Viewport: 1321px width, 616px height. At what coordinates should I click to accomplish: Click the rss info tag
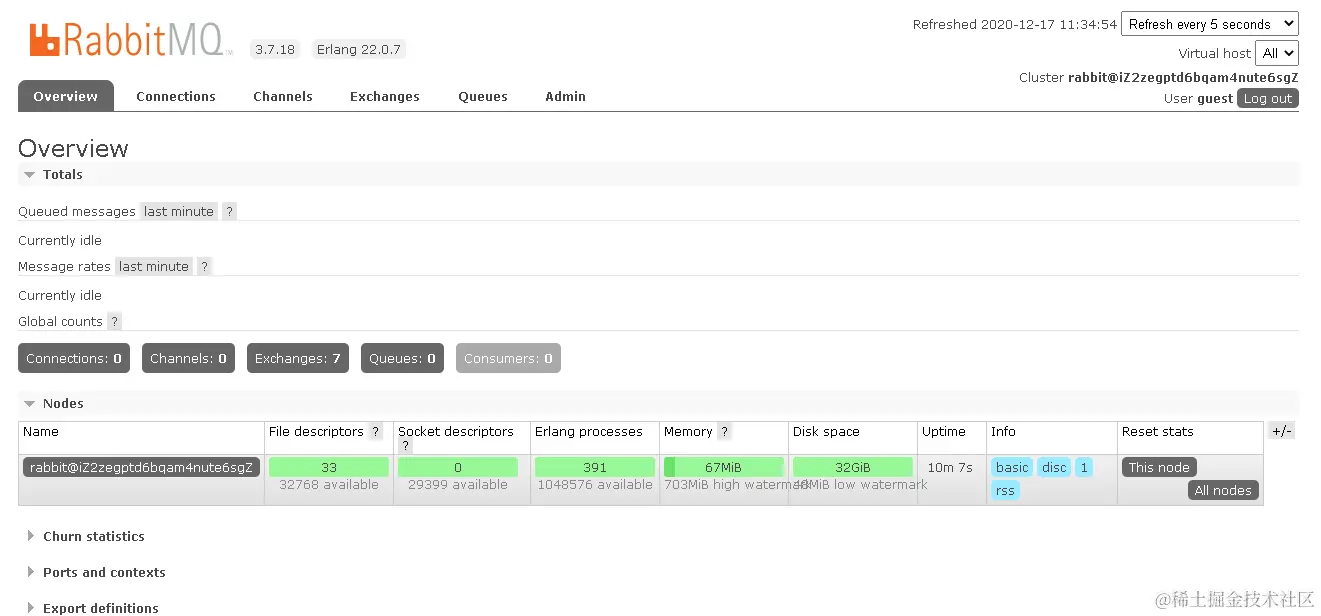[x=1005, y=490]
